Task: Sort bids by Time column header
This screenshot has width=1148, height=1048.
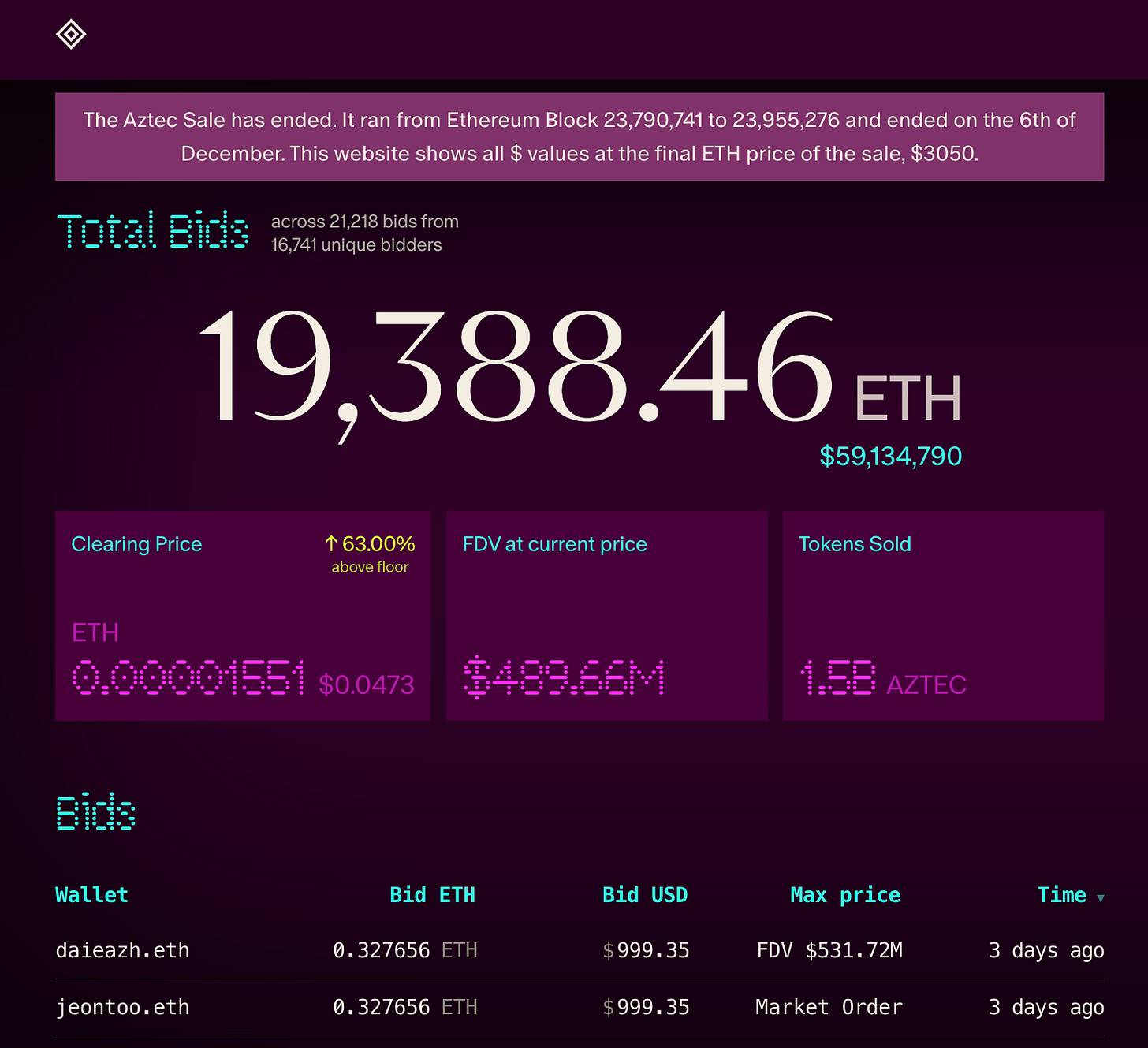Action: coord(1062,895)
